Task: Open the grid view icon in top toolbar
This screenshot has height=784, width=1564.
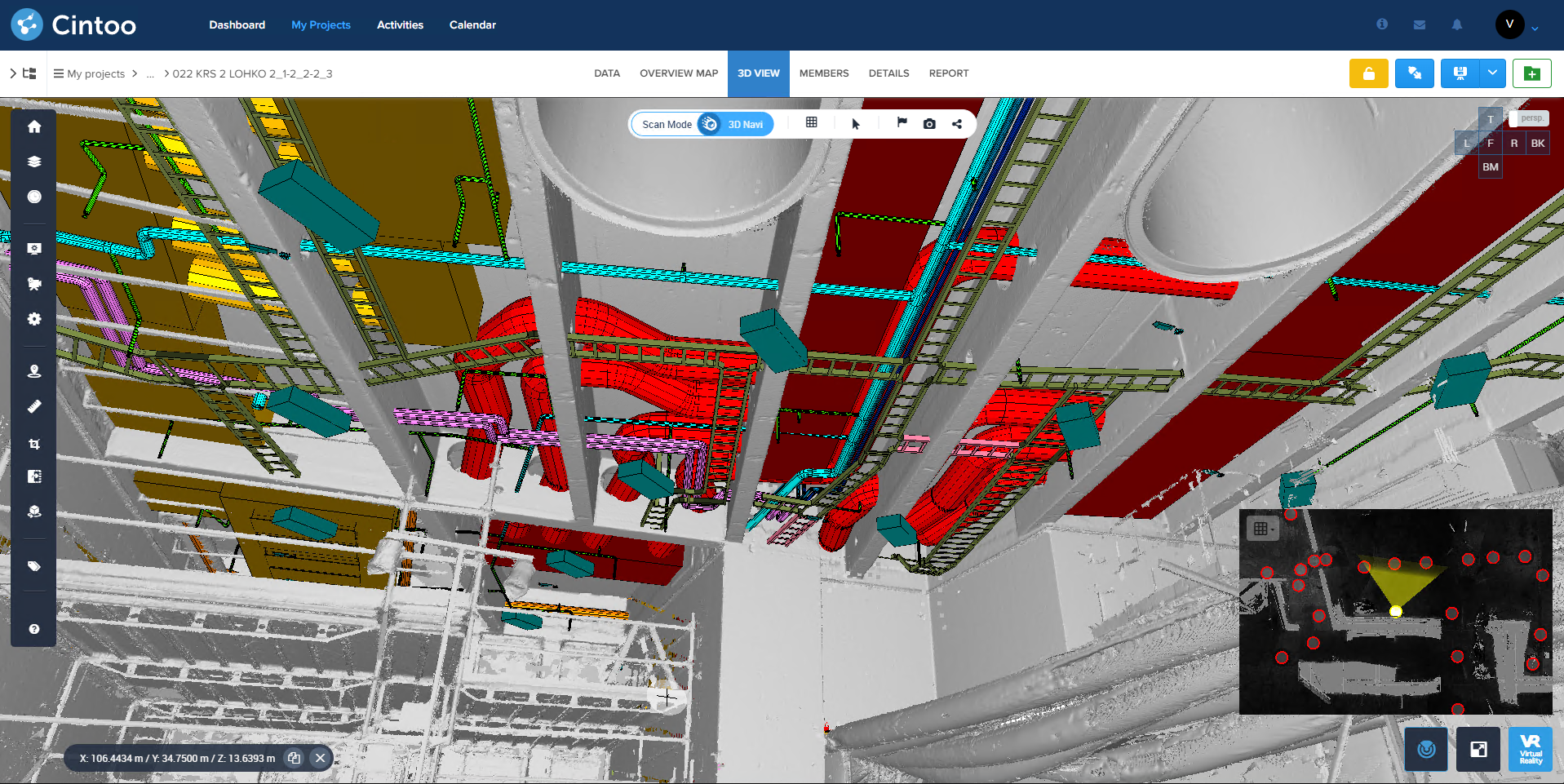Action: 811,122
